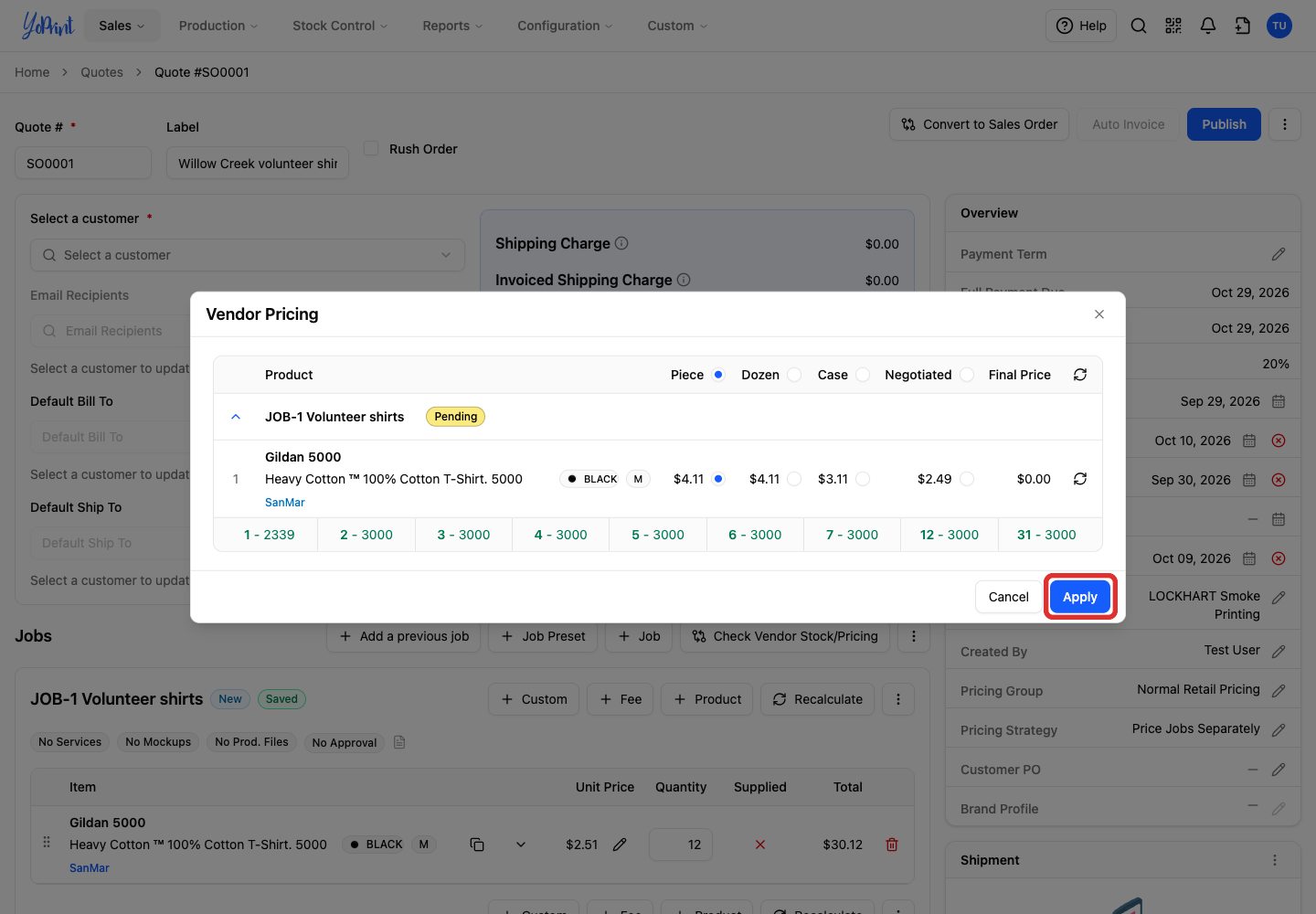
Task: Open the QR code scanner icon
Action: point(1173,26)
